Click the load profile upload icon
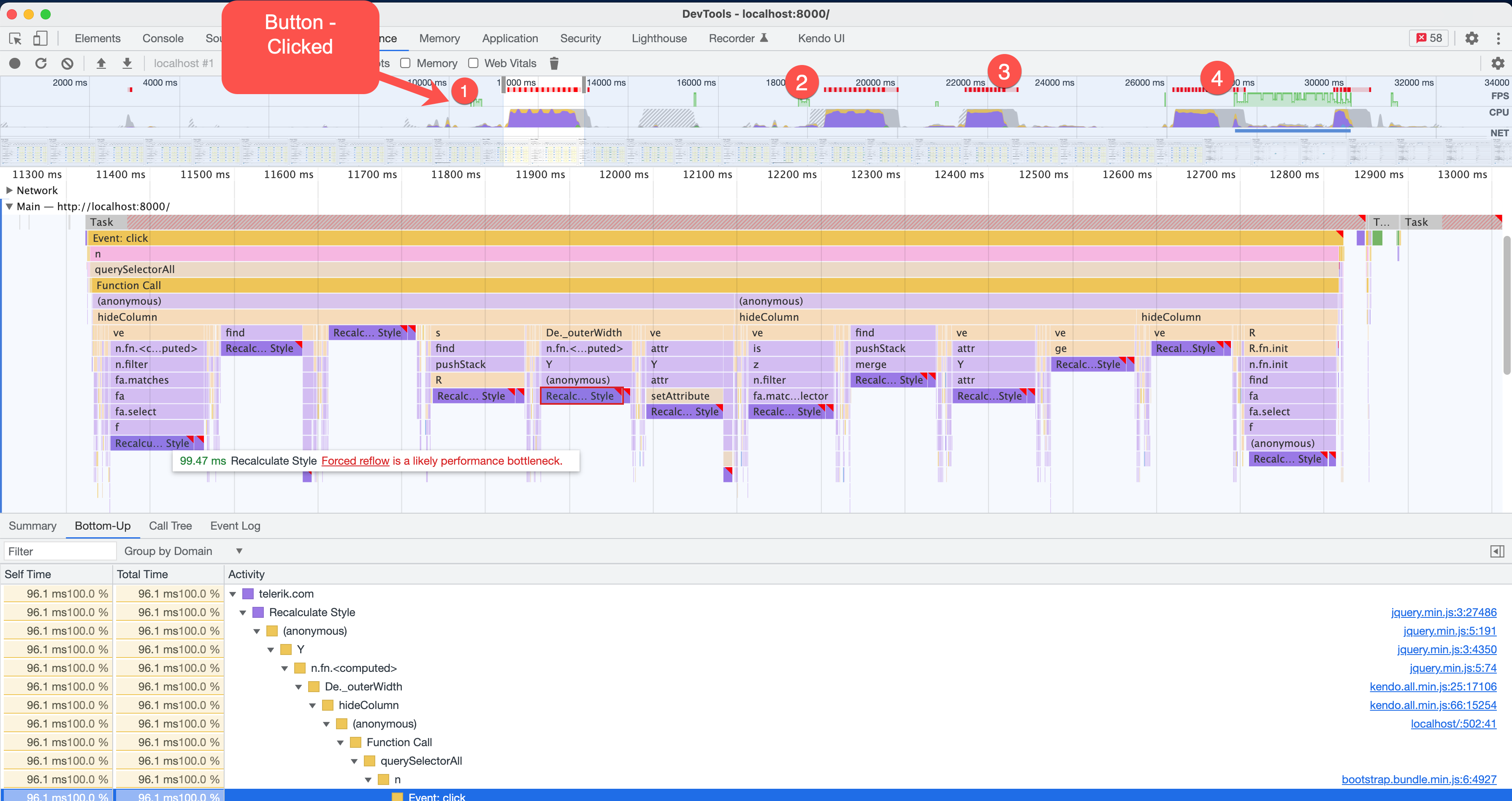The height and width of the screenshot is (801, 1512). pyautogui.click(x=101, y=63)
